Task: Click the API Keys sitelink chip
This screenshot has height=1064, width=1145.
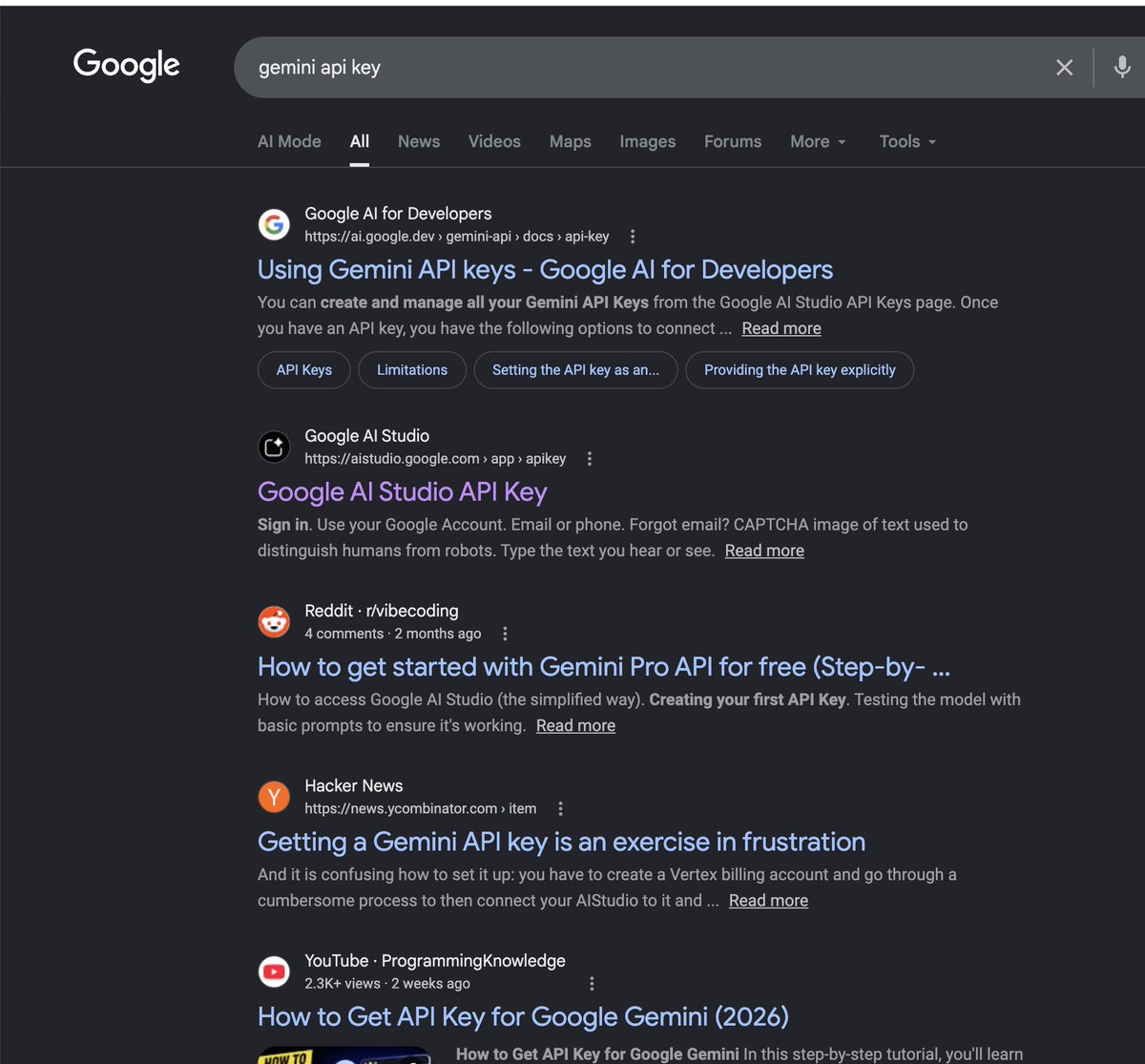Action: [304, 370]
